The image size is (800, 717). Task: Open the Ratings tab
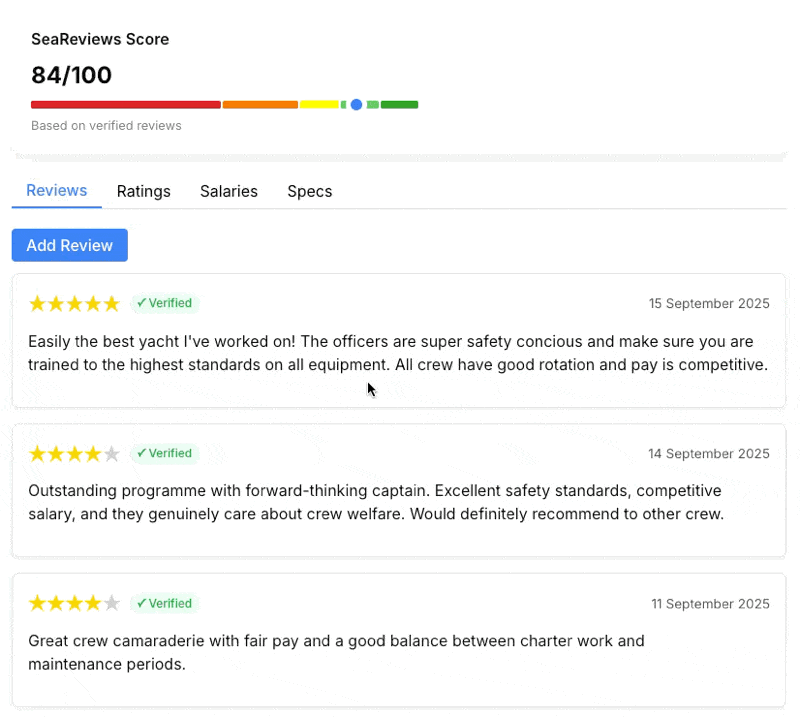point(143,191)
